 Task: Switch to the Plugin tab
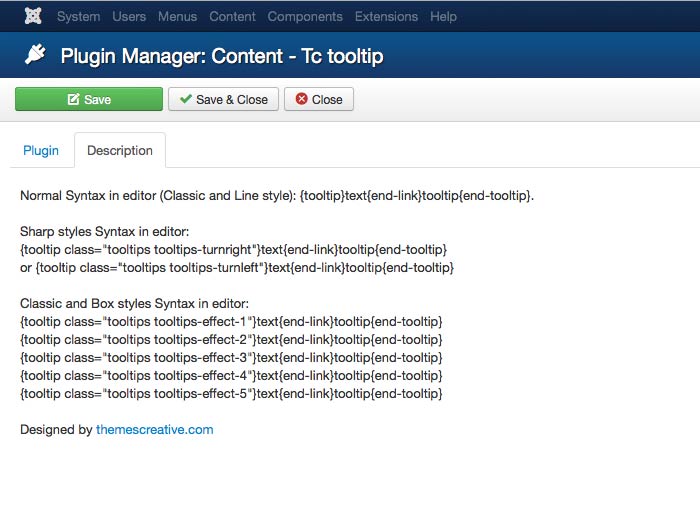(41, 150)
